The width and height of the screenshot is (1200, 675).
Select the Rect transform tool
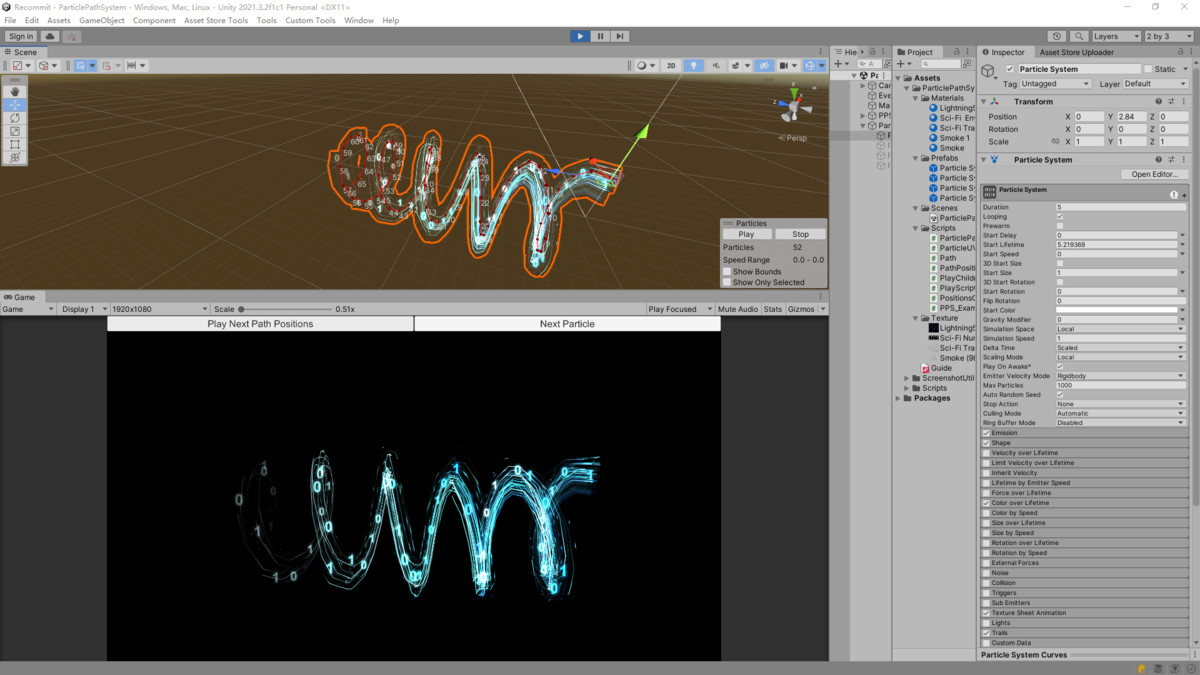[x=15, y=144]
